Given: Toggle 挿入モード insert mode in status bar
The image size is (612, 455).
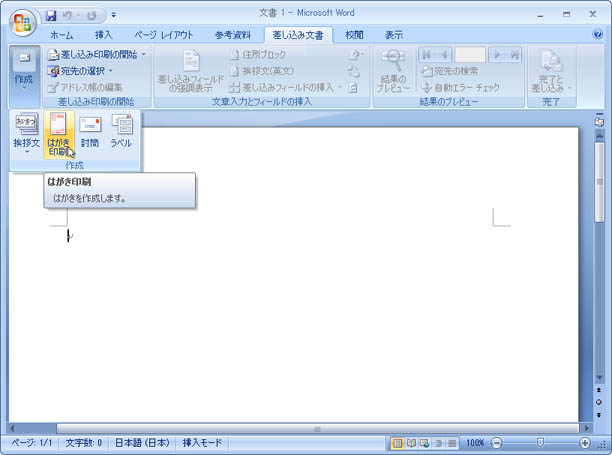Looking at the screenshot, I should point(203,442).
